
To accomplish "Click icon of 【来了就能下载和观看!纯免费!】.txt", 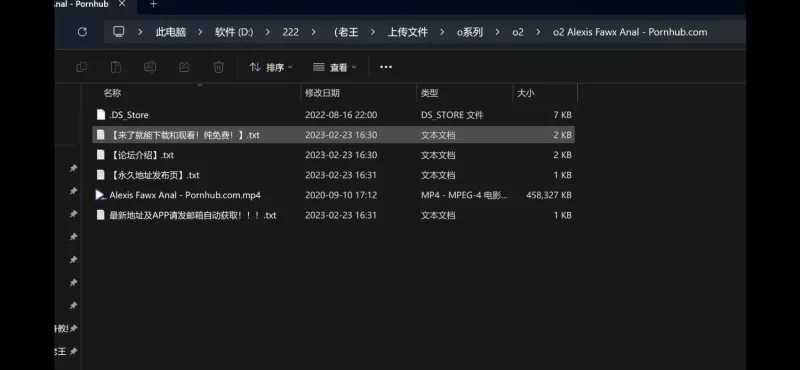I will pyautogui.click(x=101, y=135).
